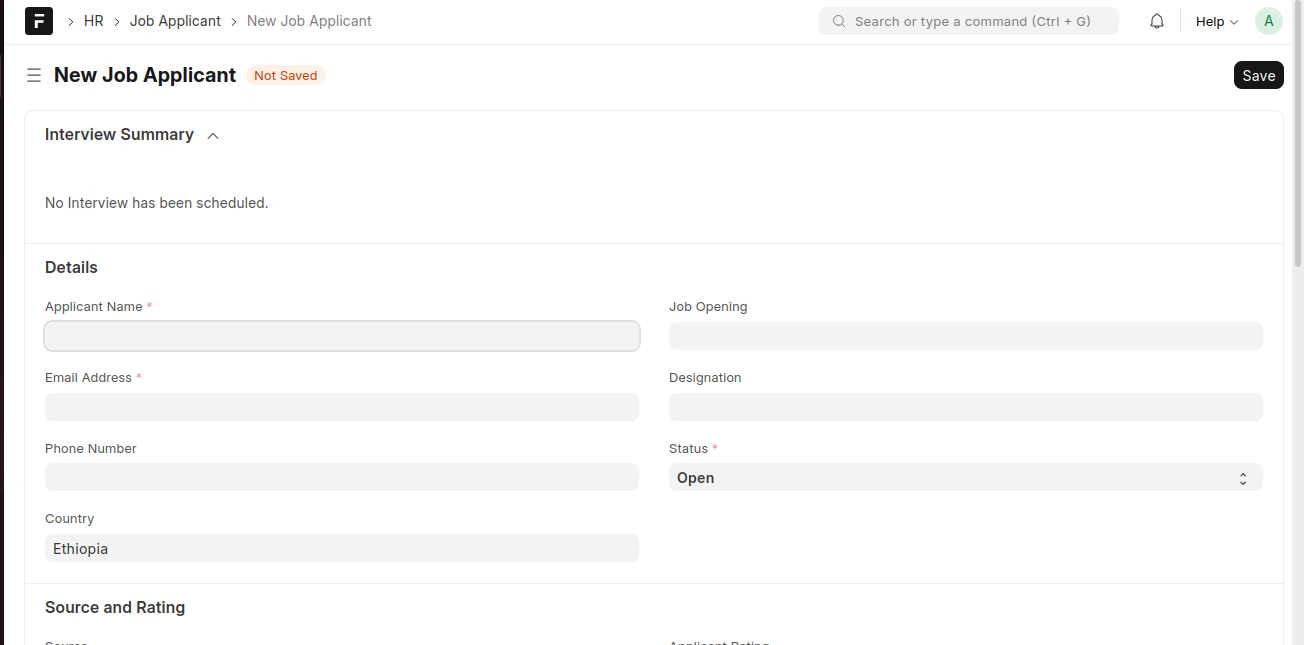The width and height of the screenshot is (1304, 645).
Task: Click the Frappe home logo icon
Action: [39, 21]
